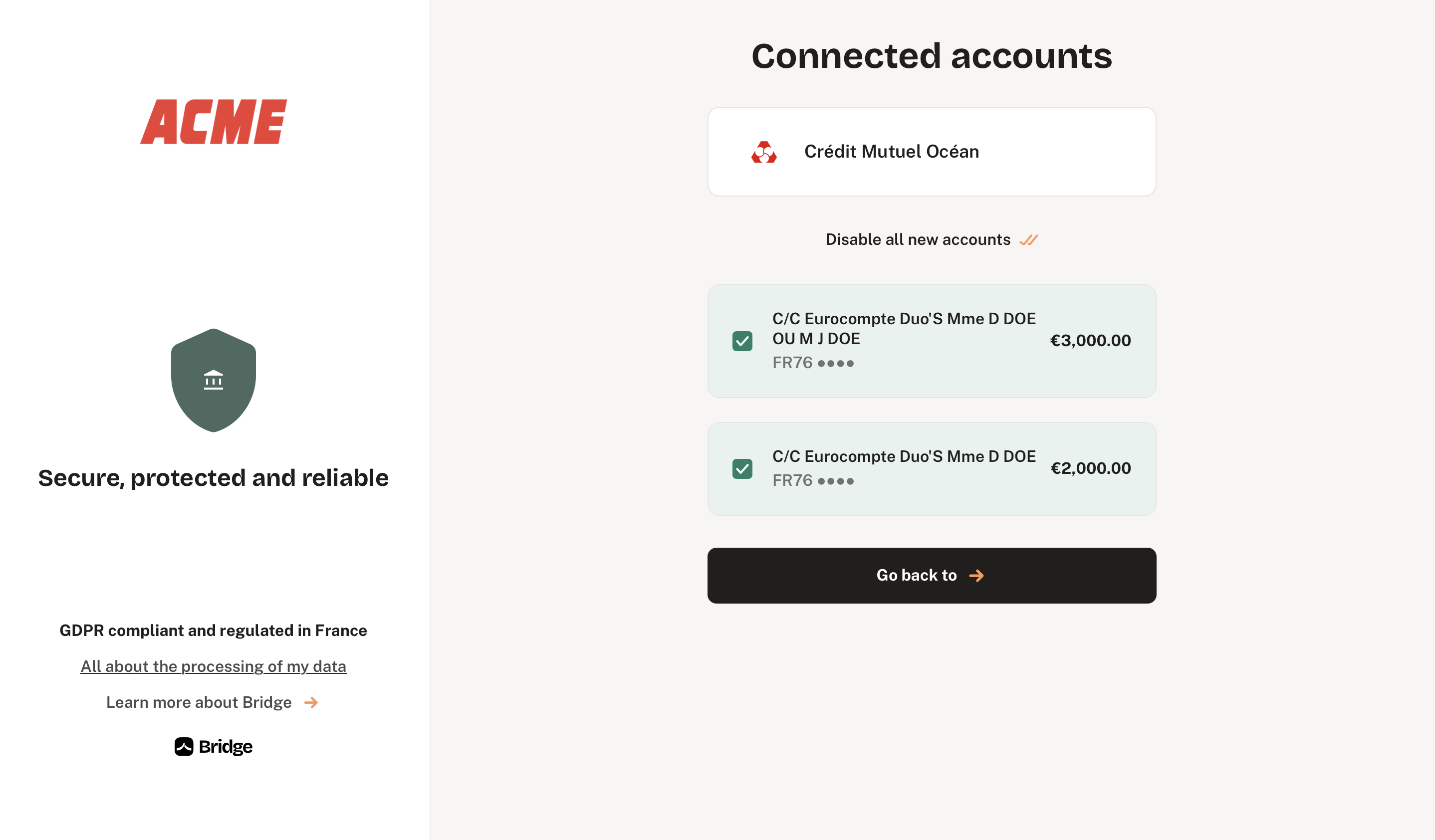Screen dimensions: 1435x840
Task: Click the bank building glyph inside the shield
Action: [214, 380]
